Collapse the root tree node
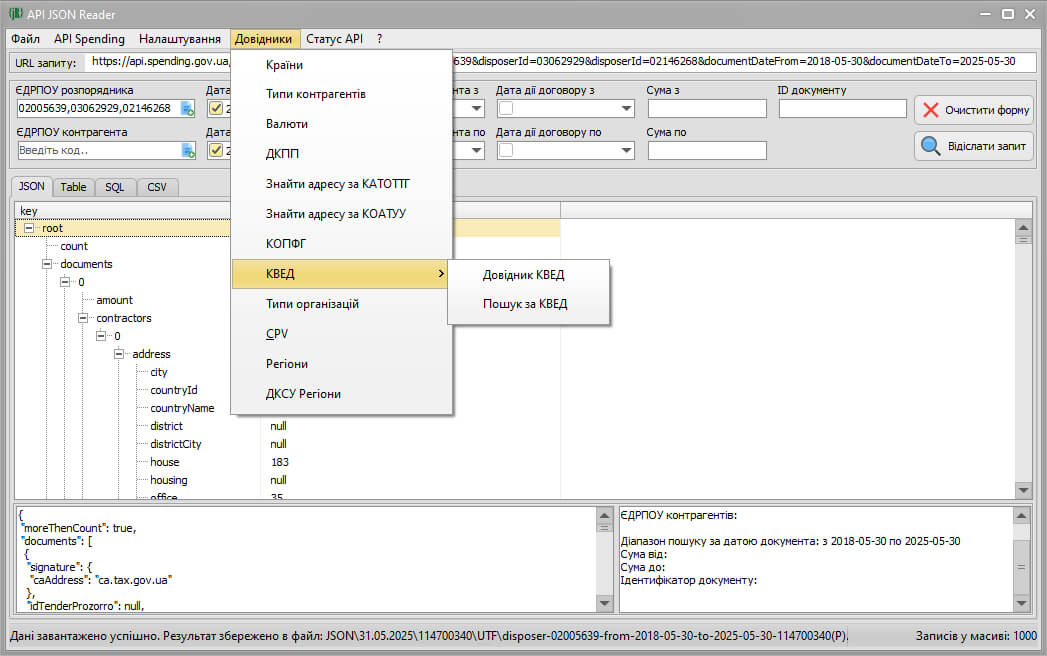This screenshot has height=656, width=1047. (30, 228)
